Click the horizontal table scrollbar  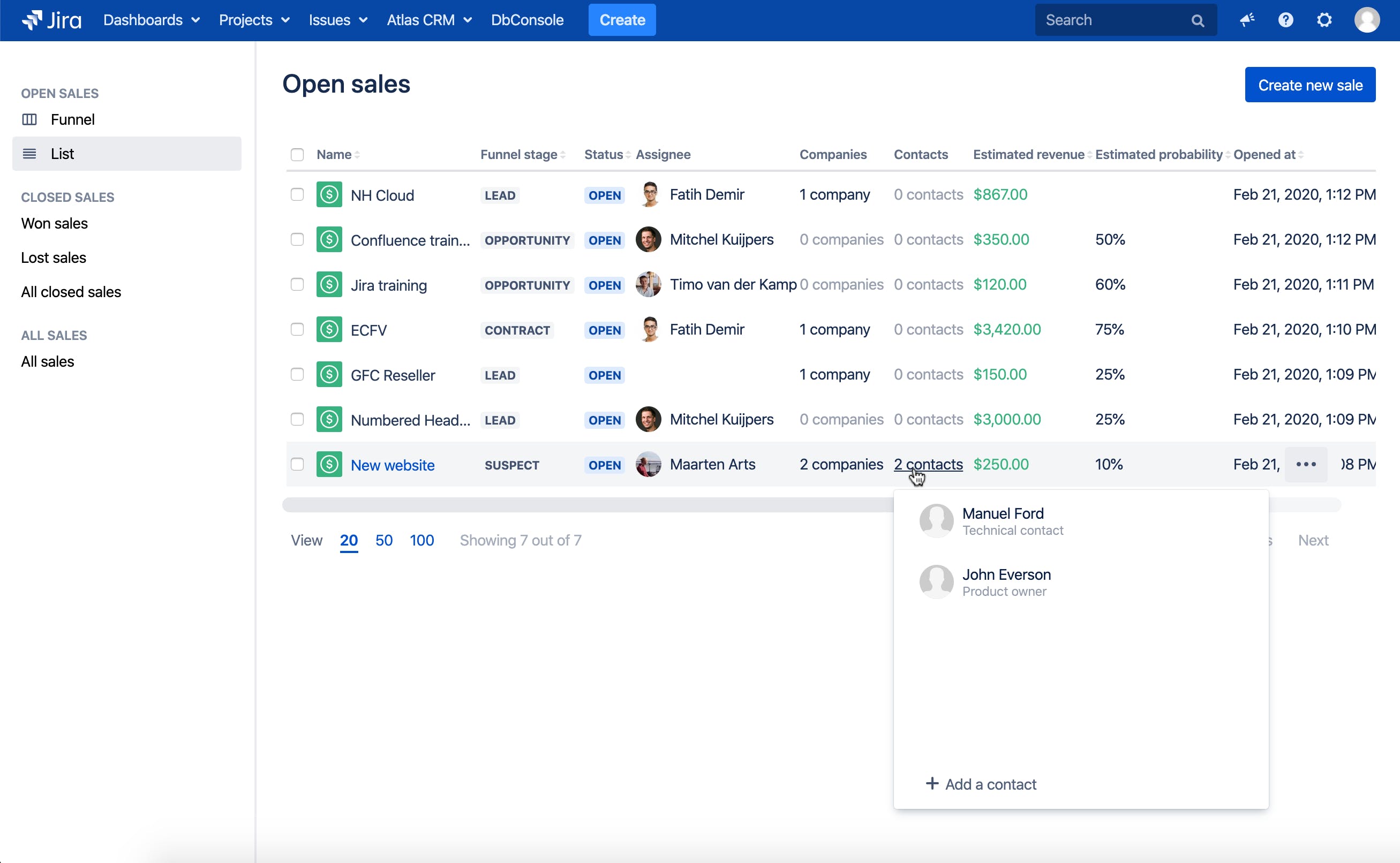coord(571,504)
